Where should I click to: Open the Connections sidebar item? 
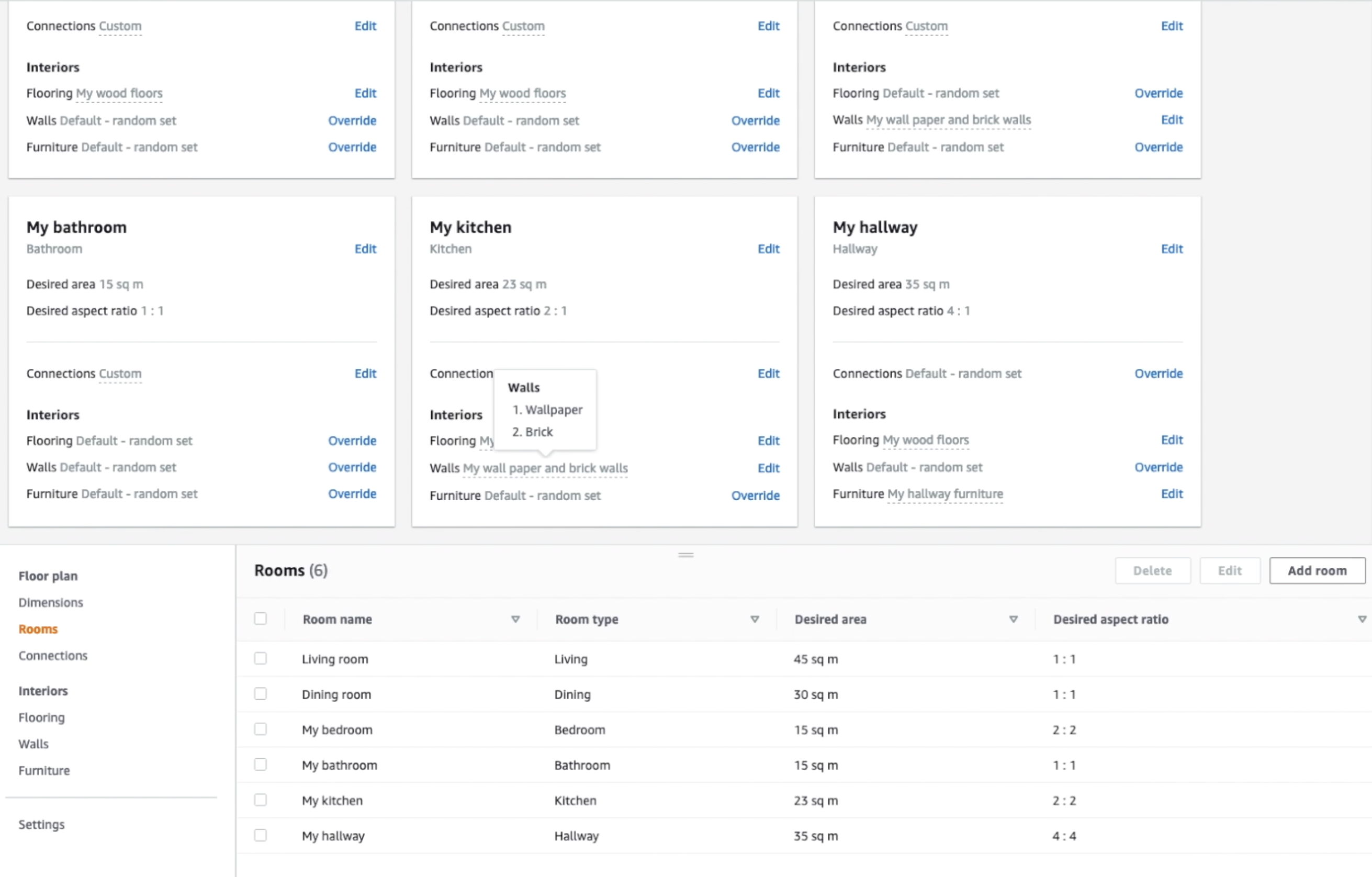pyautogui.click(x=52, y=655)
